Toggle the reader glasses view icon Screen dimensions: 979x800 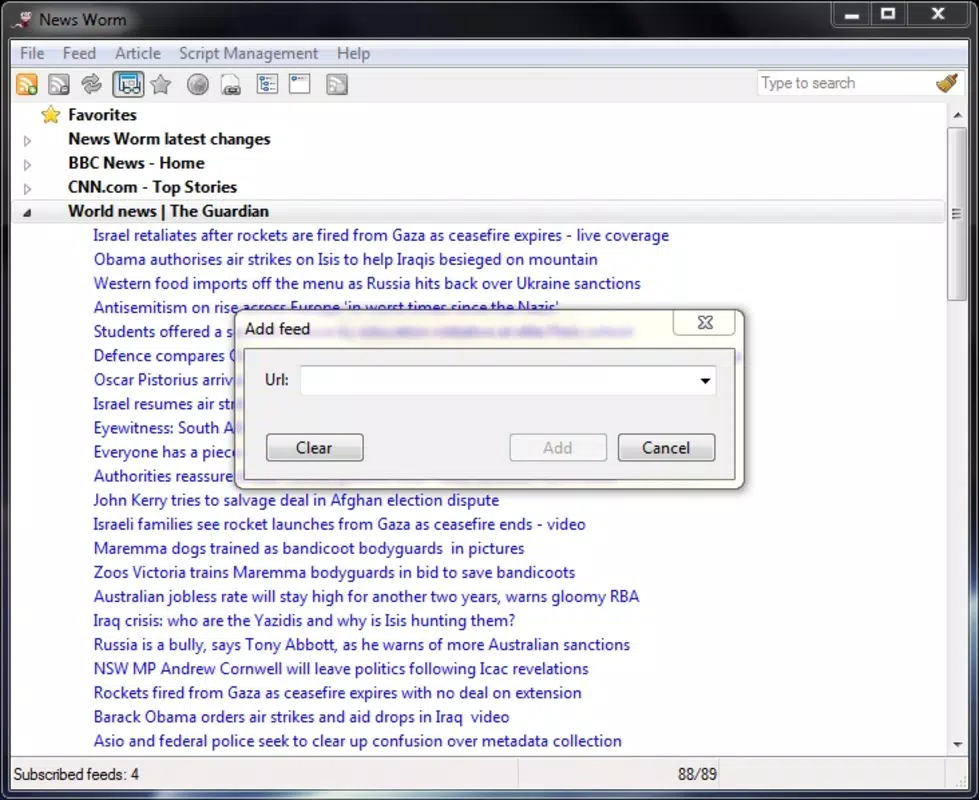(128, 84)
